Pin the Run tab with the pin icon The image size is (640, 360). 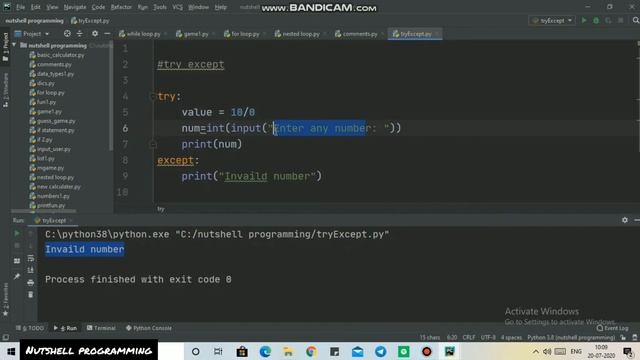17,276
